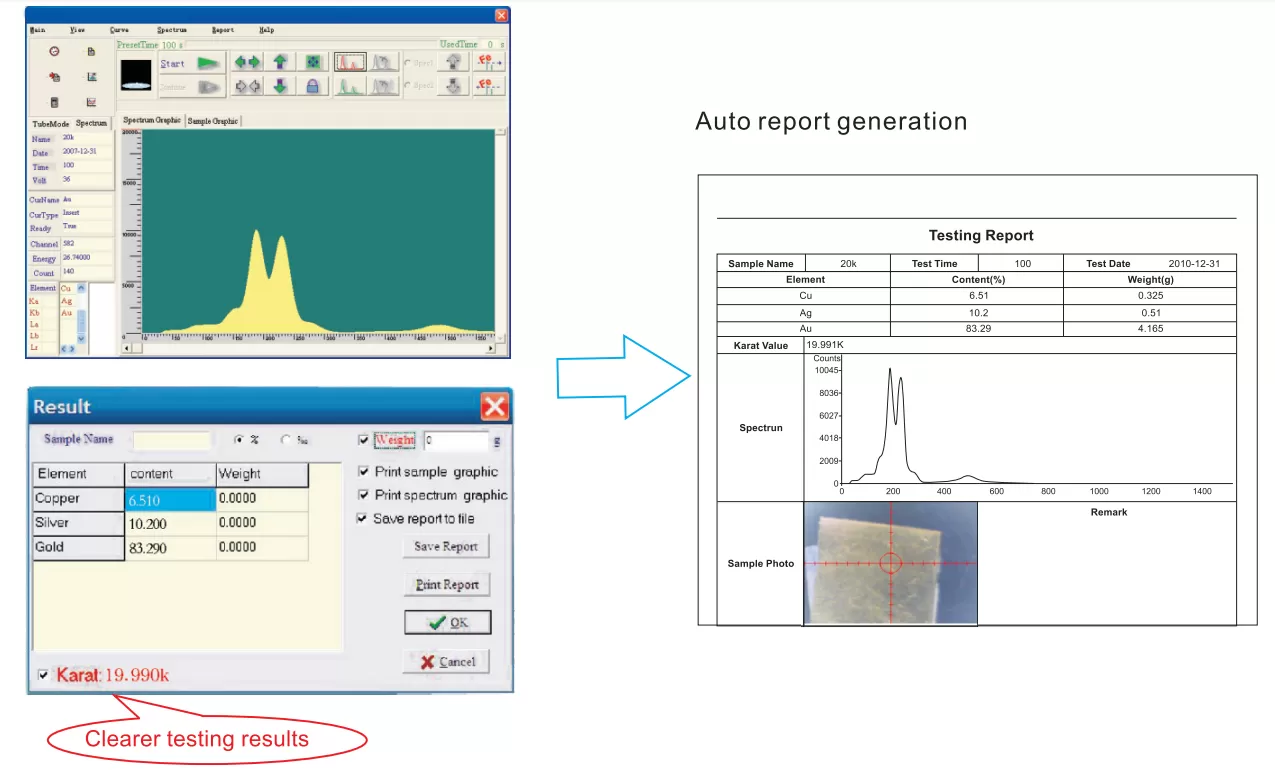Click the Print Report button

coord(446,584)
